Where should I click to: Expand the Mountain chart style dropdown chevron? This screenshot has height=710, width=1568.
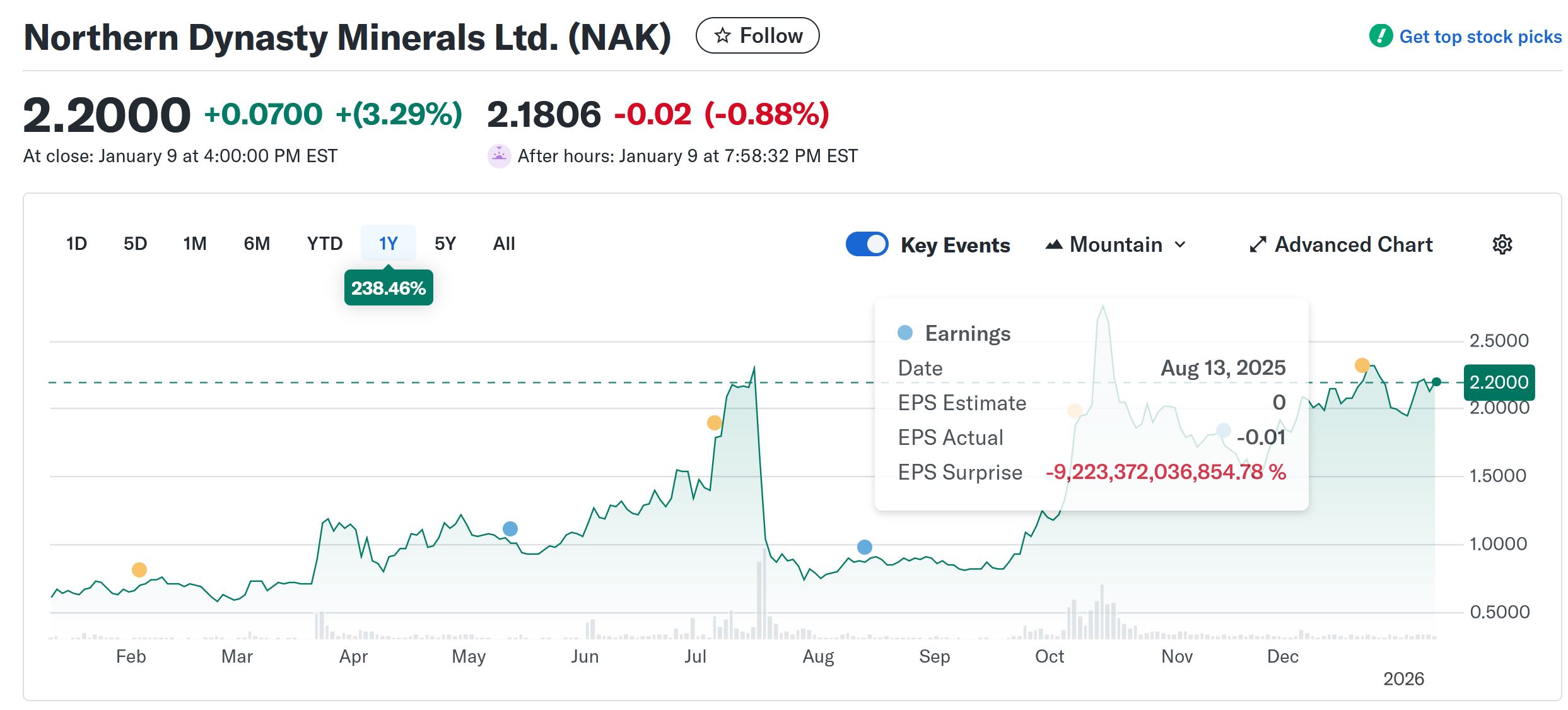[x=1180, y=244]
